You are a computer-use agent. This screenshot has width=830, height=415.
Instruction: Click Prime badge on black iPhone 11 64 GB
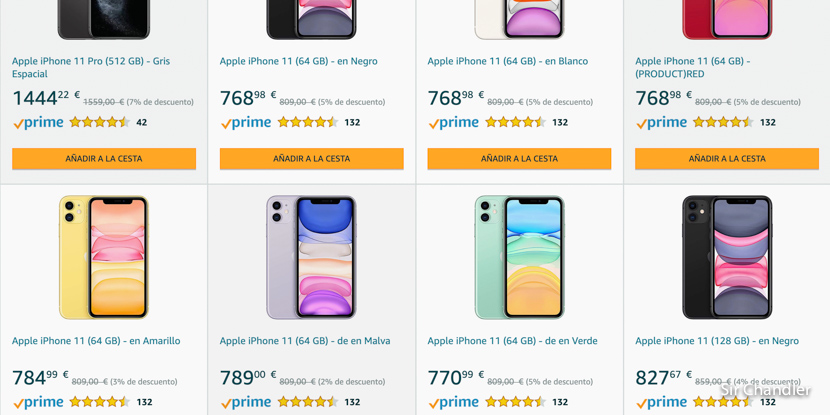pos(246,123)
